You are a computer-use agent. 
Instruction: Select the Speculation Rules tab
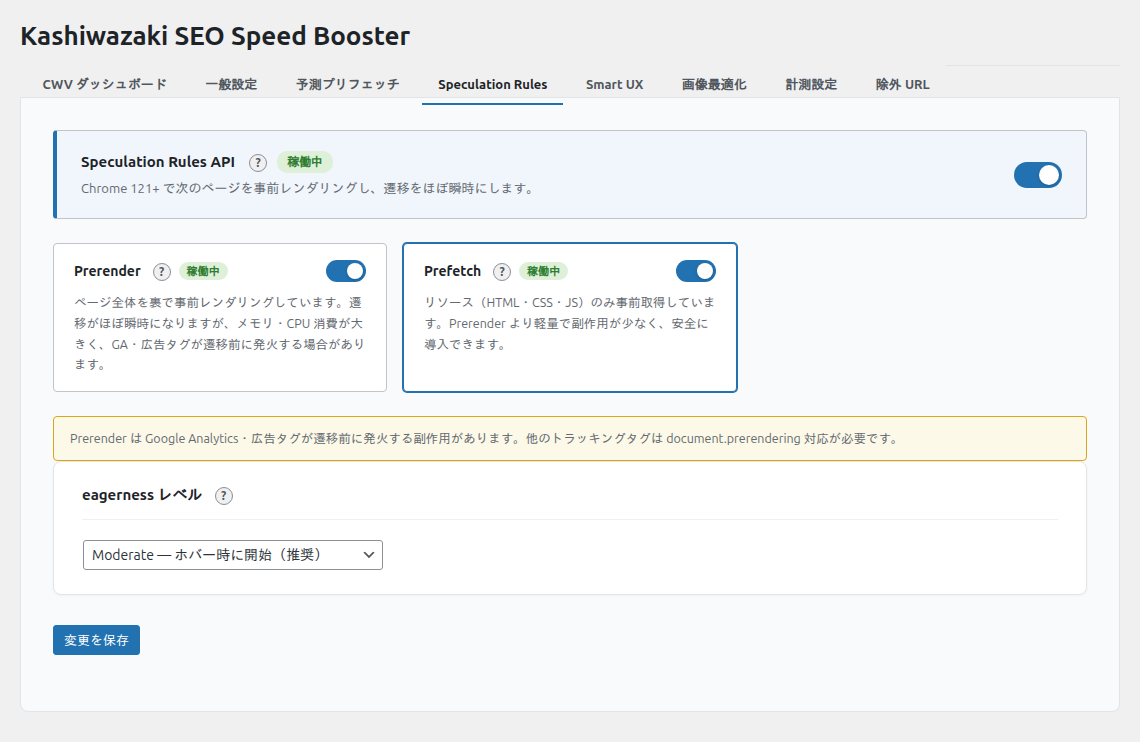click(492, 85)
